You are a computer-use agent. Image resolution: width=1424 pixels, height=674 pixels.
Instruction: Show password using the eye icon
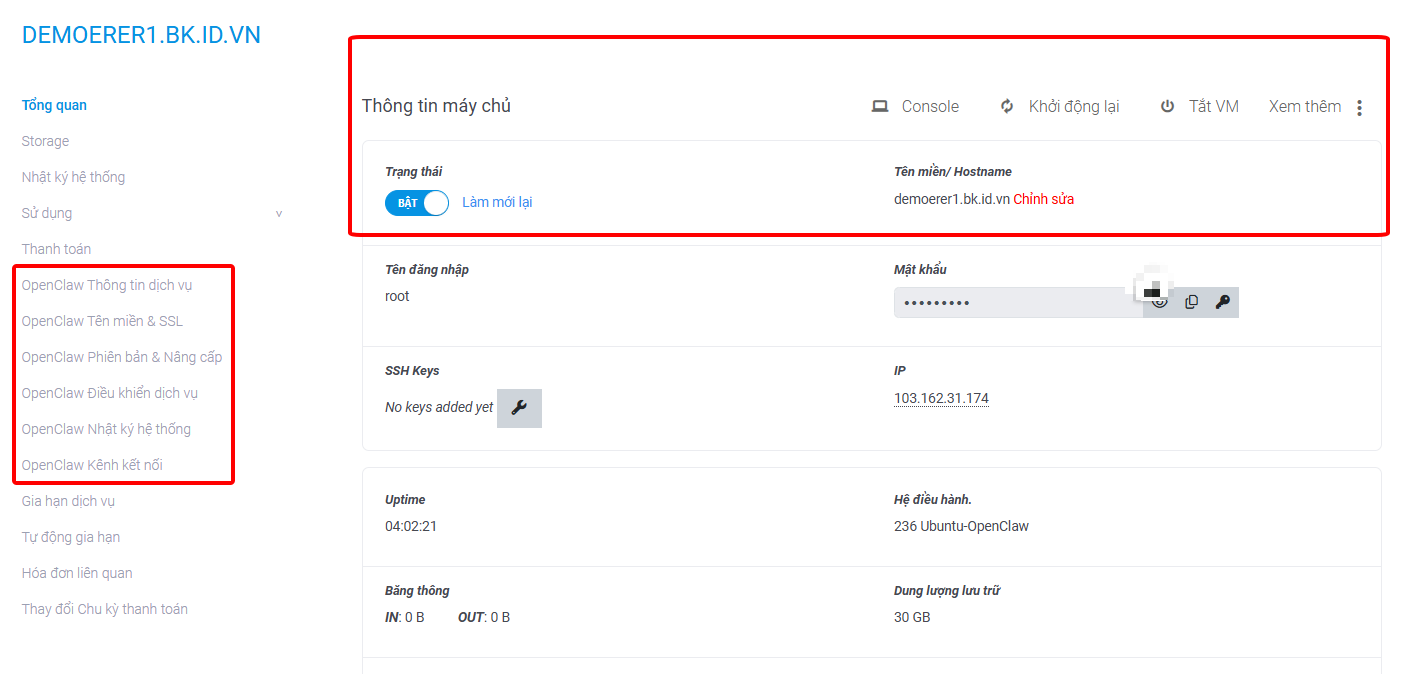(x=1160, y=302)
